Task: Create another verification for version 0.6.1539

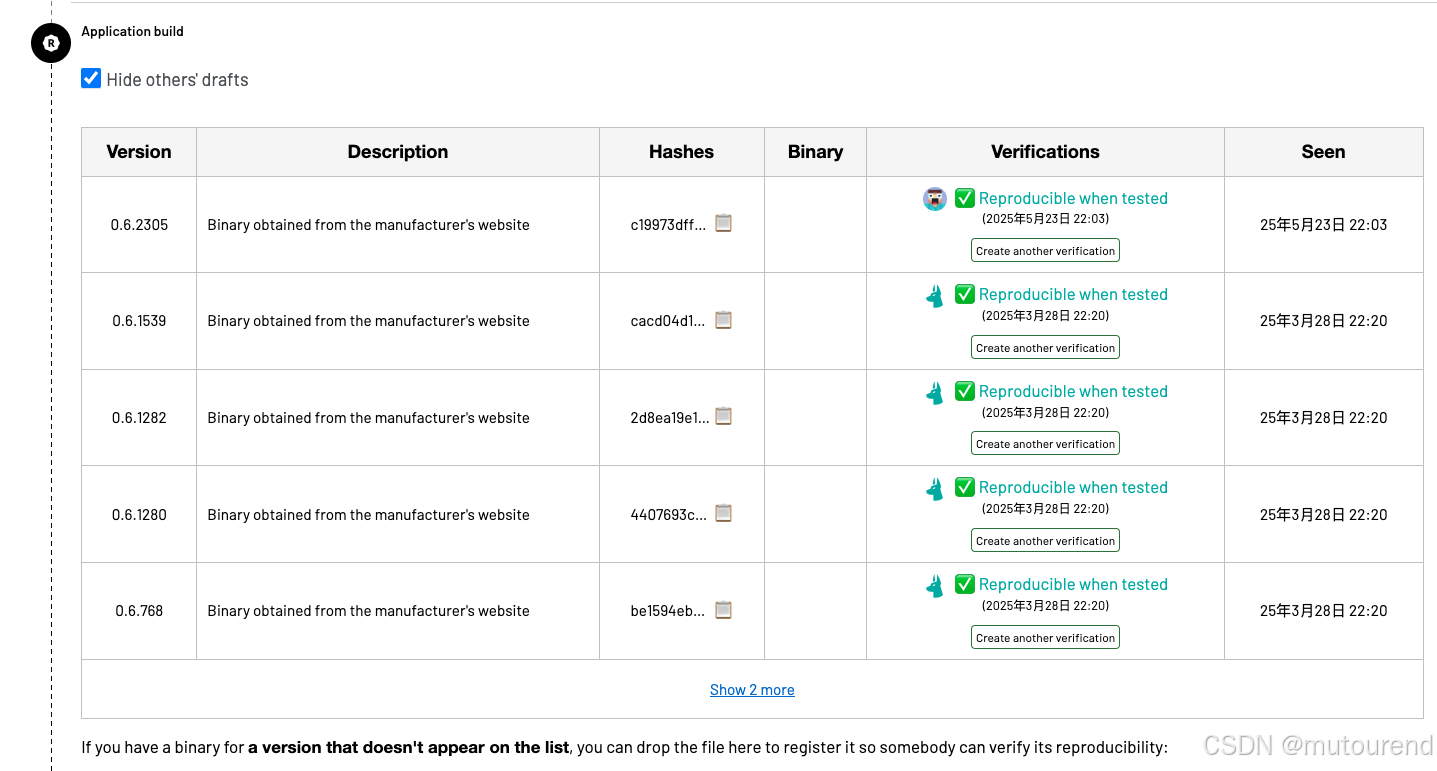Action: [1045, 348]
